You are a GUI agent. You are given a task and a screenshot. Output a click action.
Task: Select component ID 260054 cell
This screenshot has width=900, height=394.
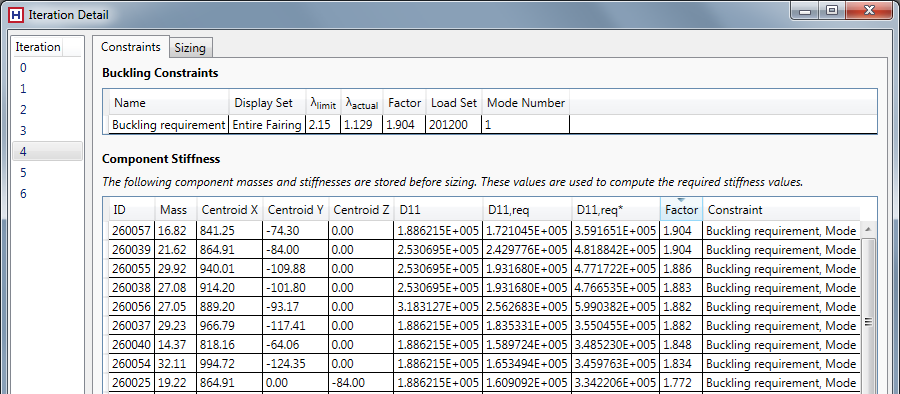coord(132,364)
